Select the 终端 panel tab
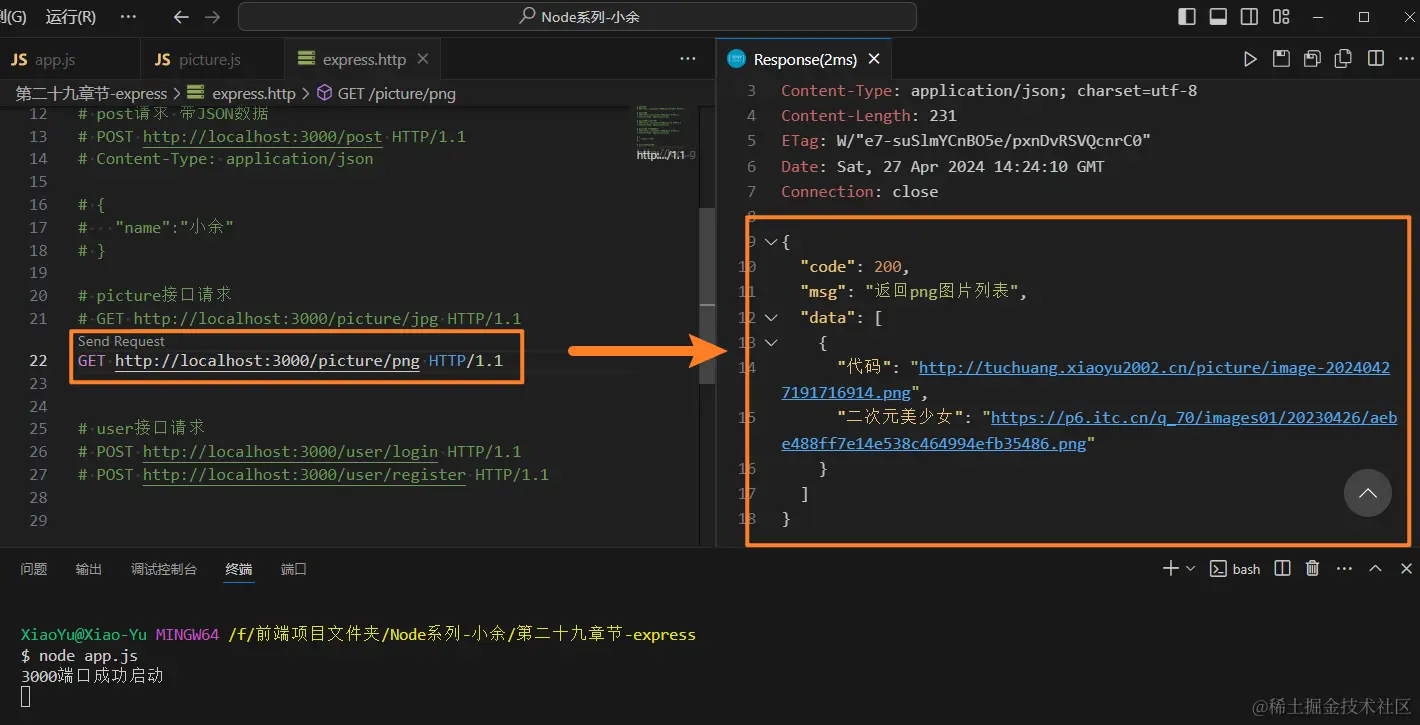The image size is (1420, 725). tap(239, 569)
